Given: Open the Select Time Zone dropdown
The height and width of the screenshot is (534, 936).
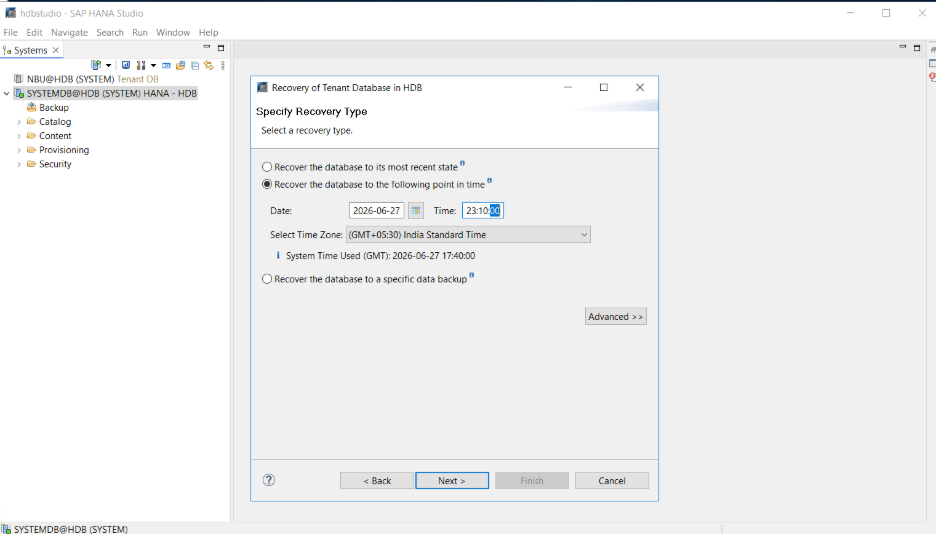Looking at the screenshot, I should click(468, 234).
